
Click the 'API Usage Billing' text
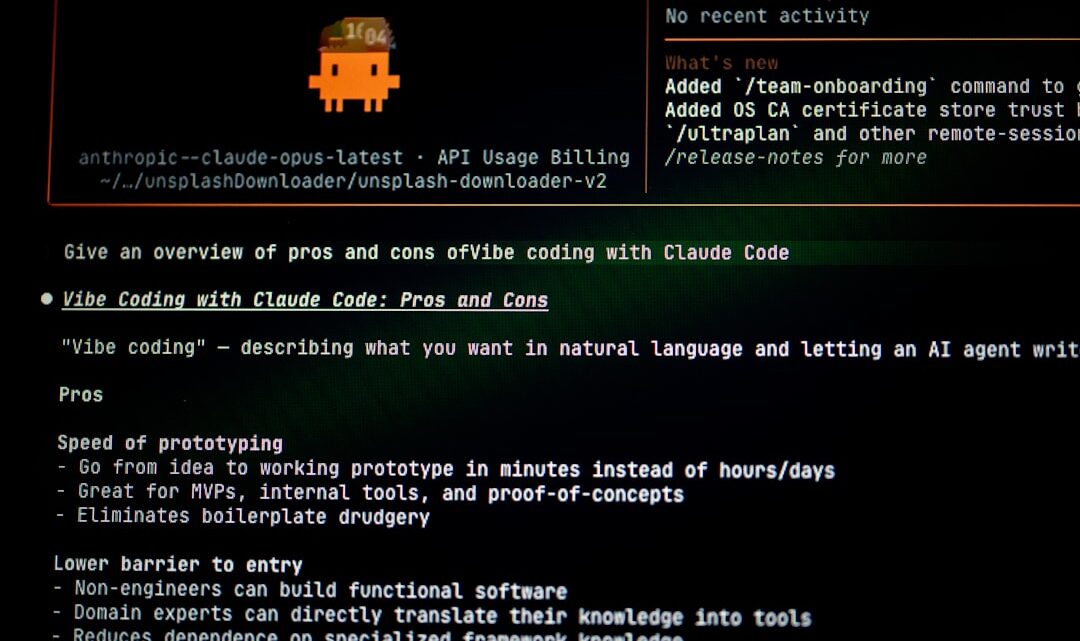click(x=533, y=158)
